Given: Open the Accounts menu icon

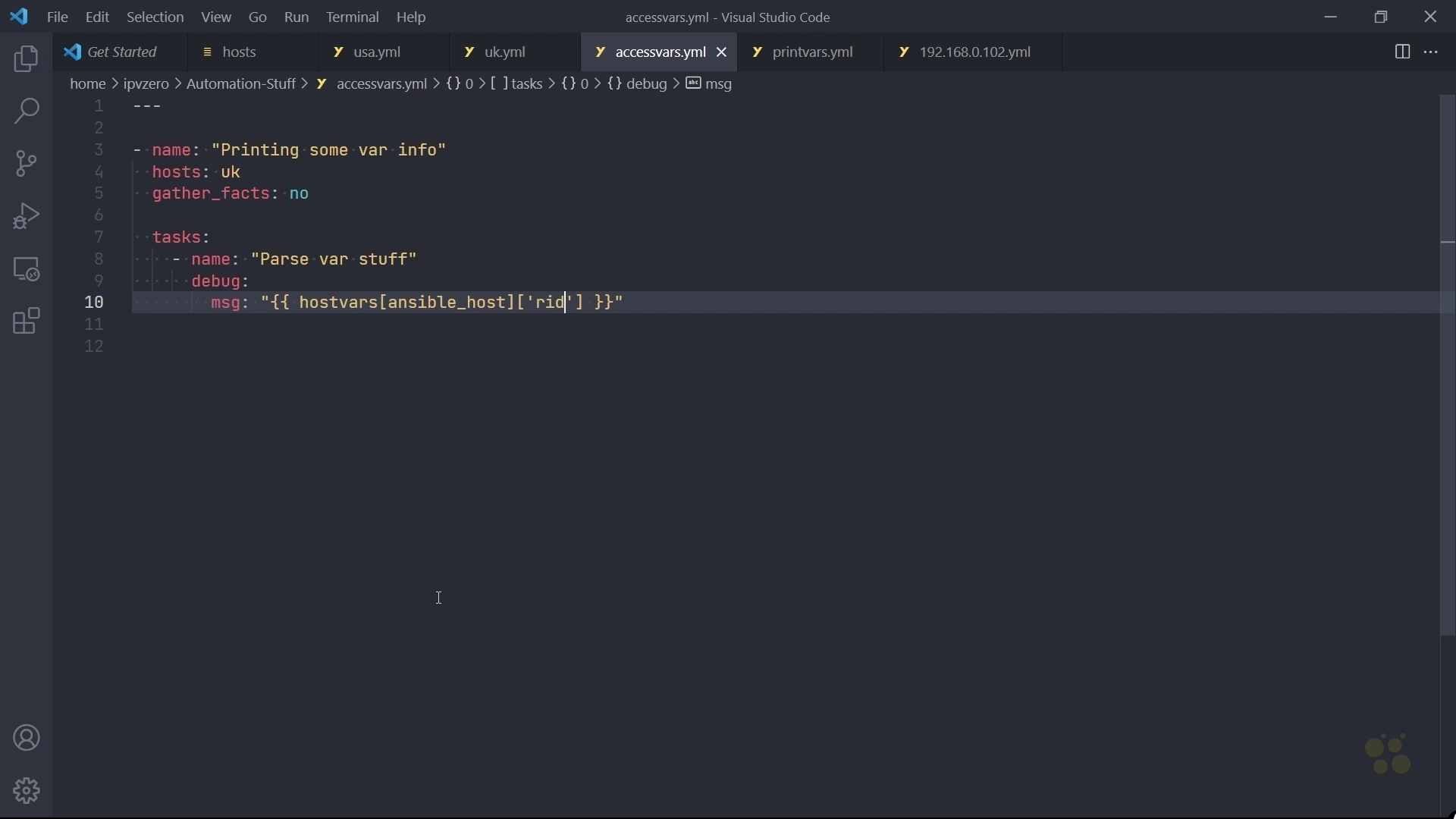Looking at the screenshot, I should (x=27, y=739).
